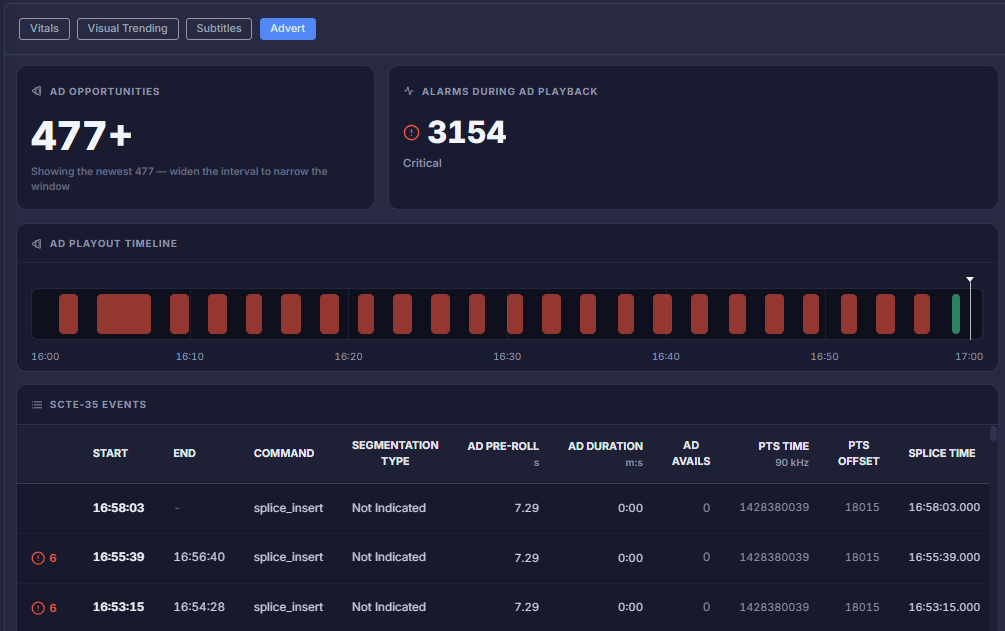
Task: Switch to the Vitals tab
Action: (x=44, y=29)
